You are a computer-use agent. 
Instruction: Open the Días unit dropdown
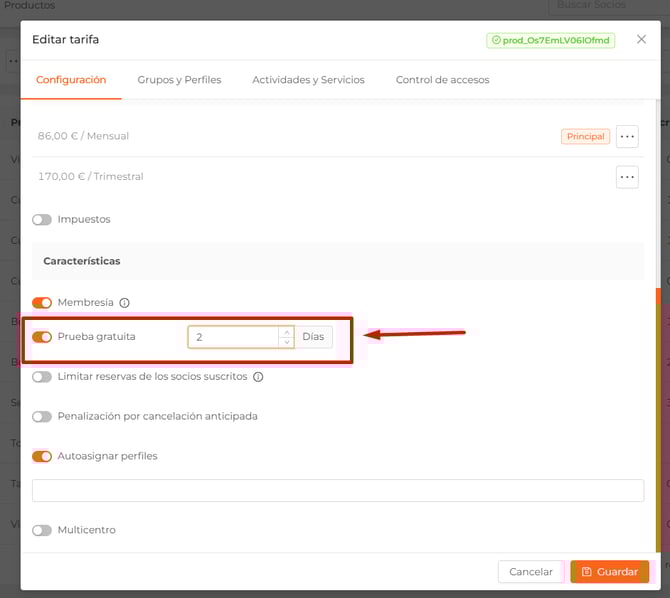pos(314,337)
